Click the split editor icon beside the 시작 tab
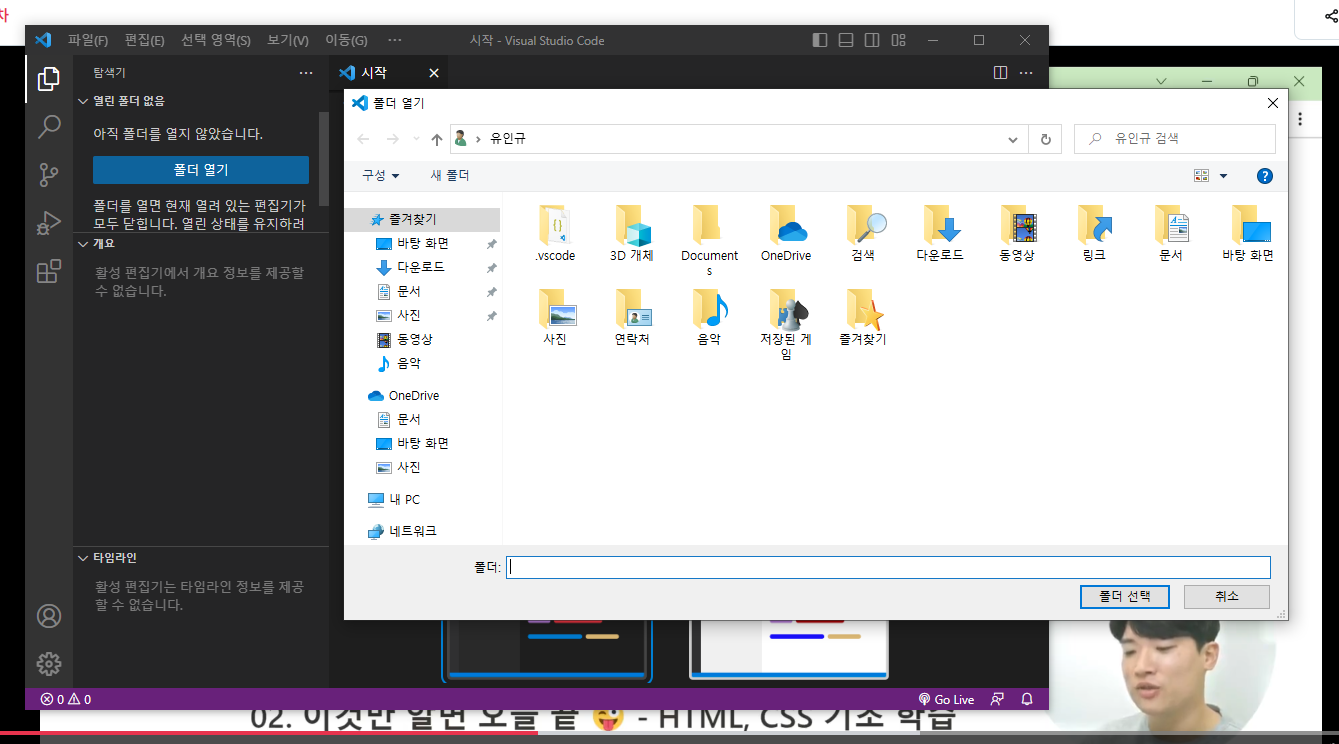 1000,73
